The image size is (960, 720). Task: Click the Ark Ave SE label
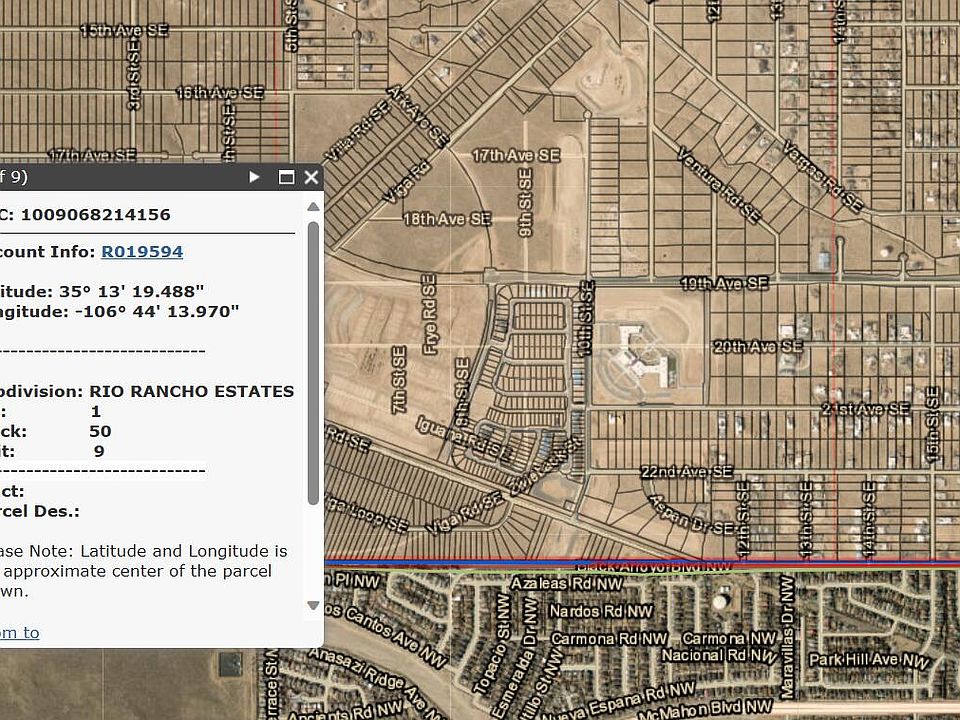tap(418, 116)
